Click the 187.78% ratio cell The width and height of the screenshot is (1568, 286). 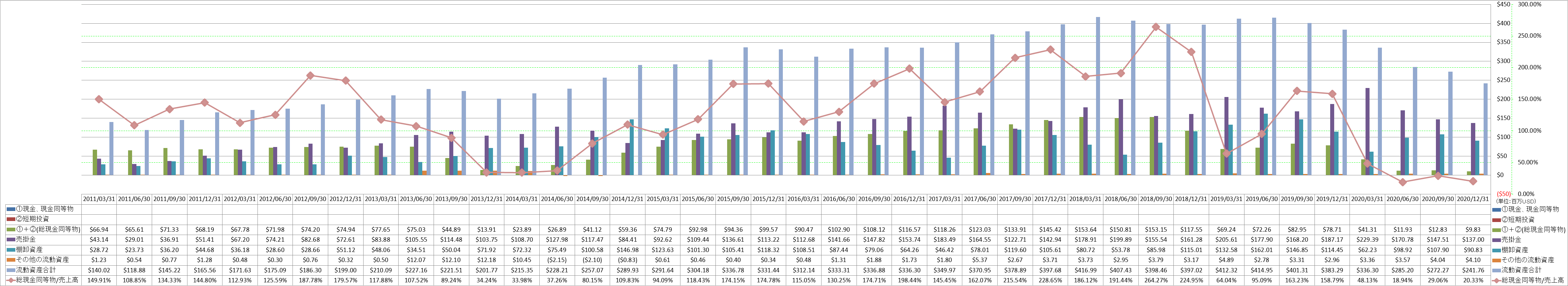(311, 281)
